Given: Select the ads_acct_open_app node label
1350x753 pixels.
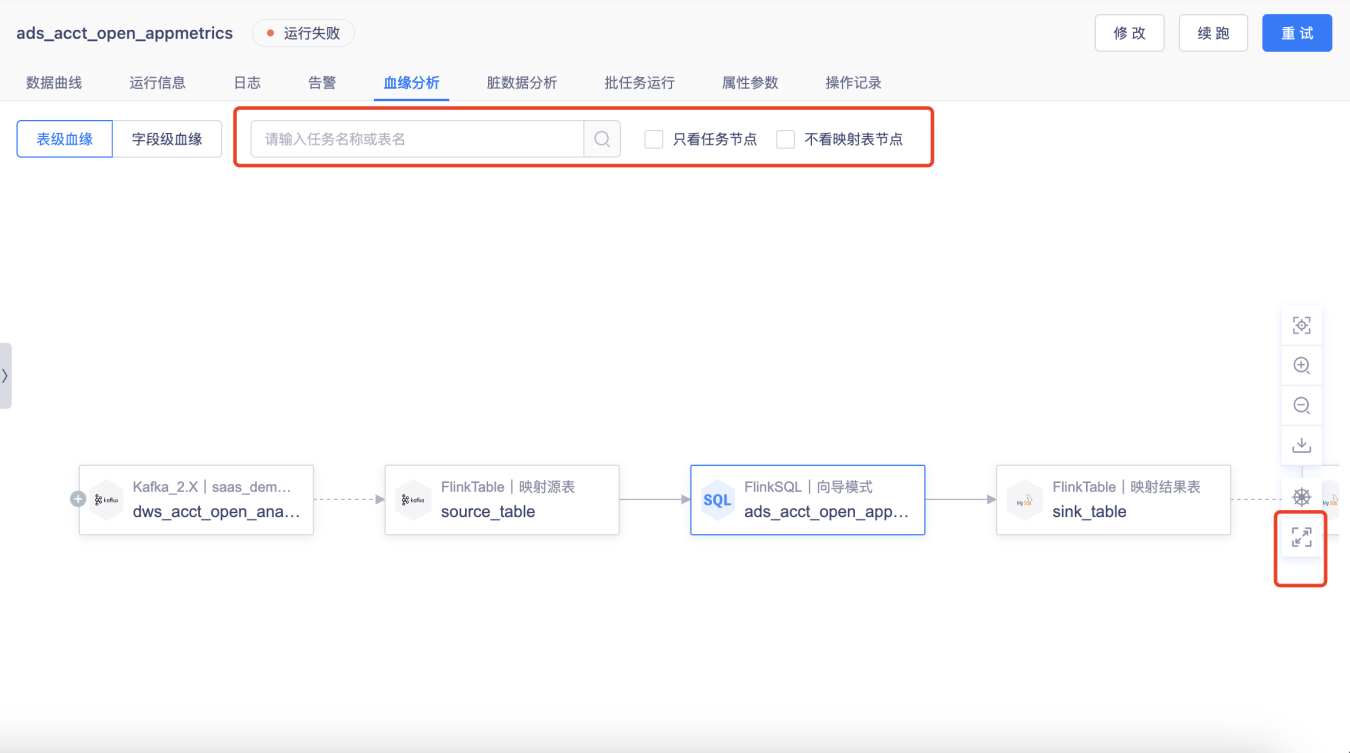Looking at the screenshot, I should click(827, 512).
